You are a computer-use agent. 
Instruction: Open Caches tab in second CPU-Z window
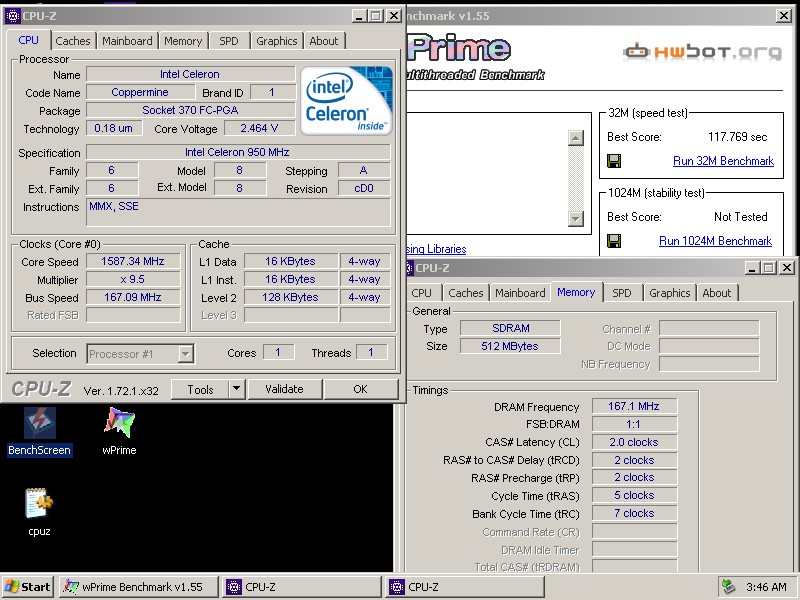(x=466, y=293)
